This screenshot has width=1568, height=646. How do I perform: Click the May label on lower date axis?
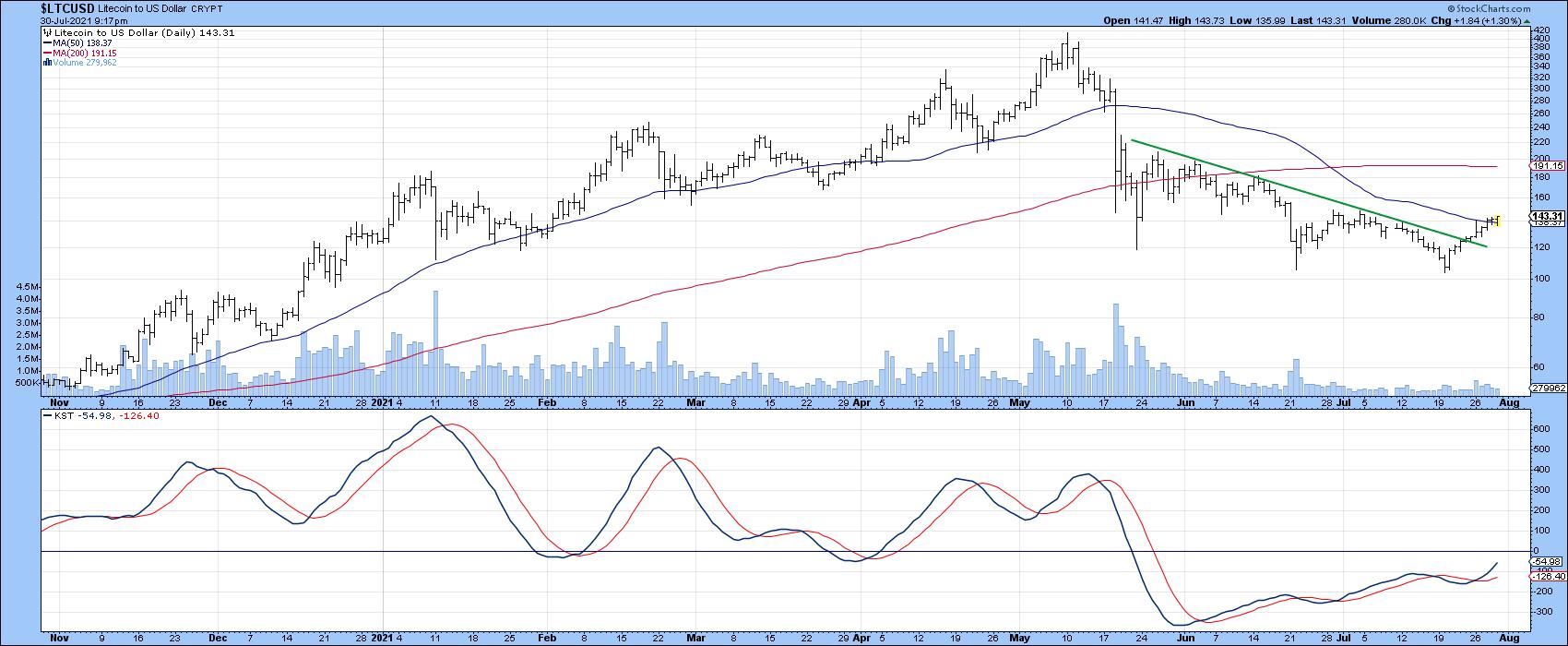(1018, 639)
